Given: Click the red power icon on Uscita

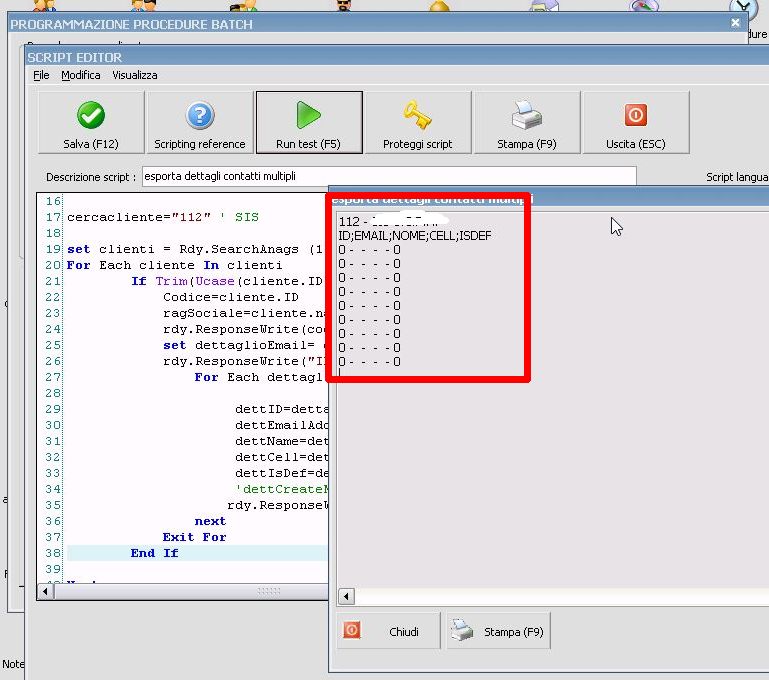Looking at the screenshot, I should (636, 115).
